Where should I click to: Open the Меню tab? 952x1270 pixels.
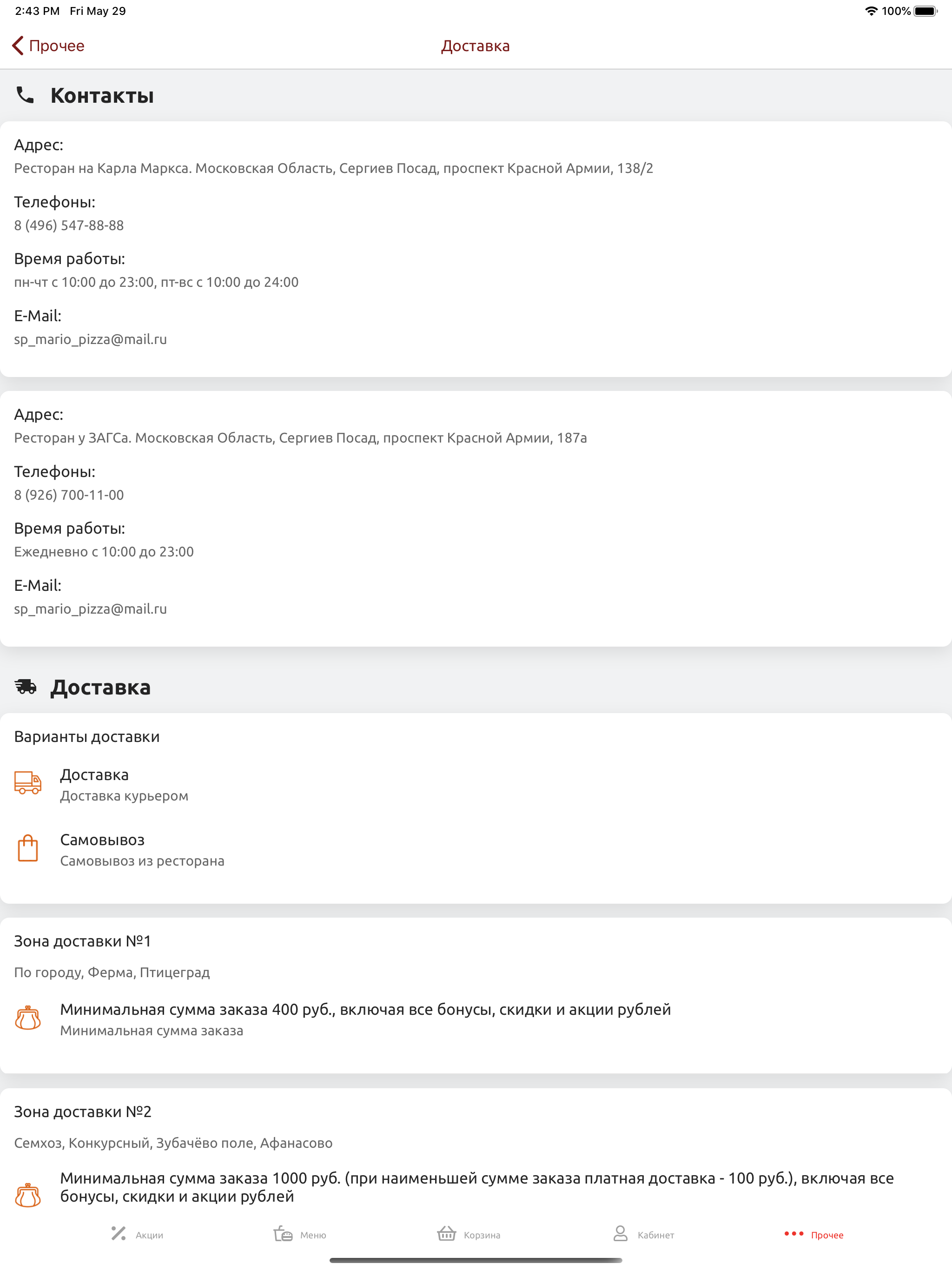pos(300,1234)
